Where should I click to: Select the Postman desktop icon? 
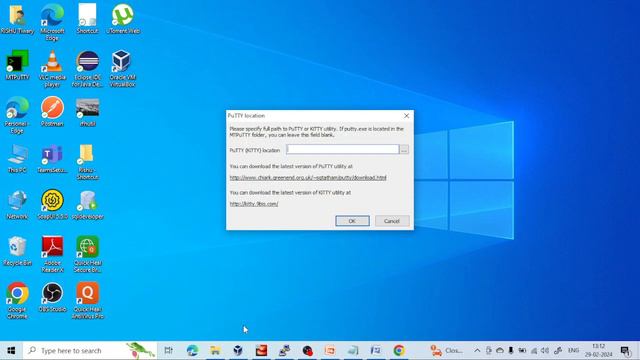click(x=52, y=111)
